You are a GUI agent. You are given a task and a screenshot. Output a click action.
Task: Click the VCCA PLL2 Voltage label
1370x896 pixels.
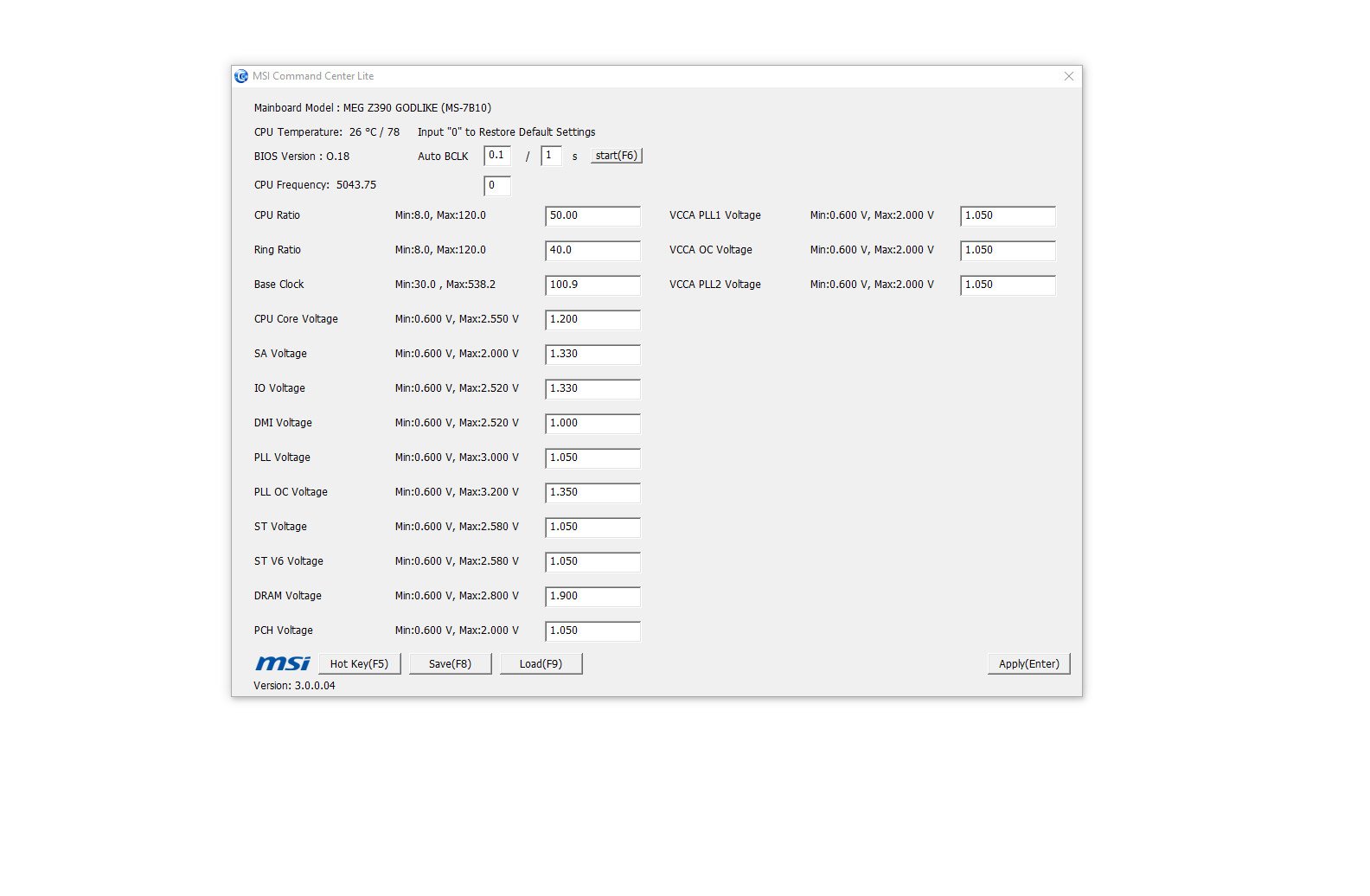coord(715,285)
